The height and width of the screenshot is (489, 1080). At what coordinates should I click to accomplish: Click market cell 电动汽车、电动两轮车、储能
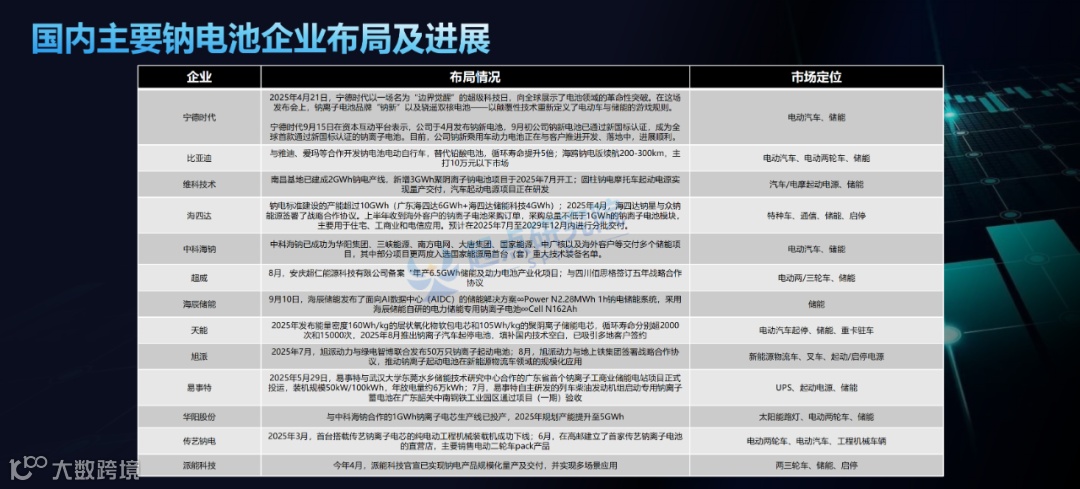[x=816, y=158]
